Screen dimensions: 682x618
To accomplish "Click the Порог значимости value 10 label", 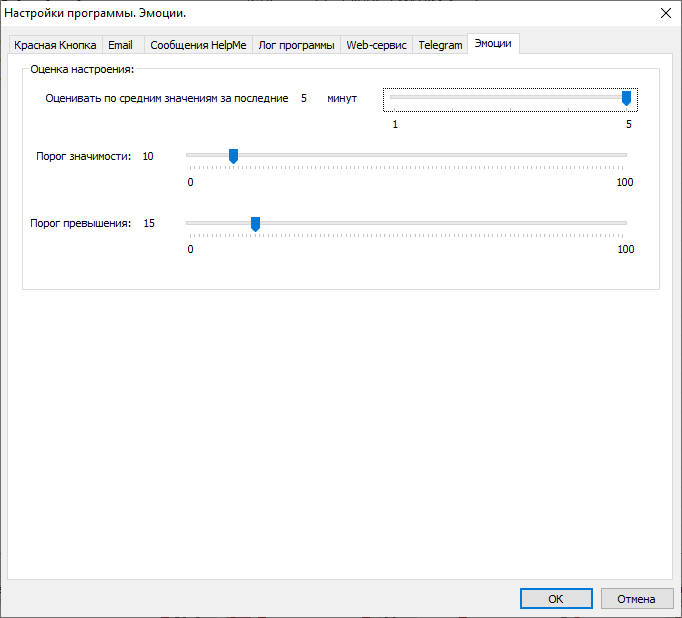I will pos(148,156).
